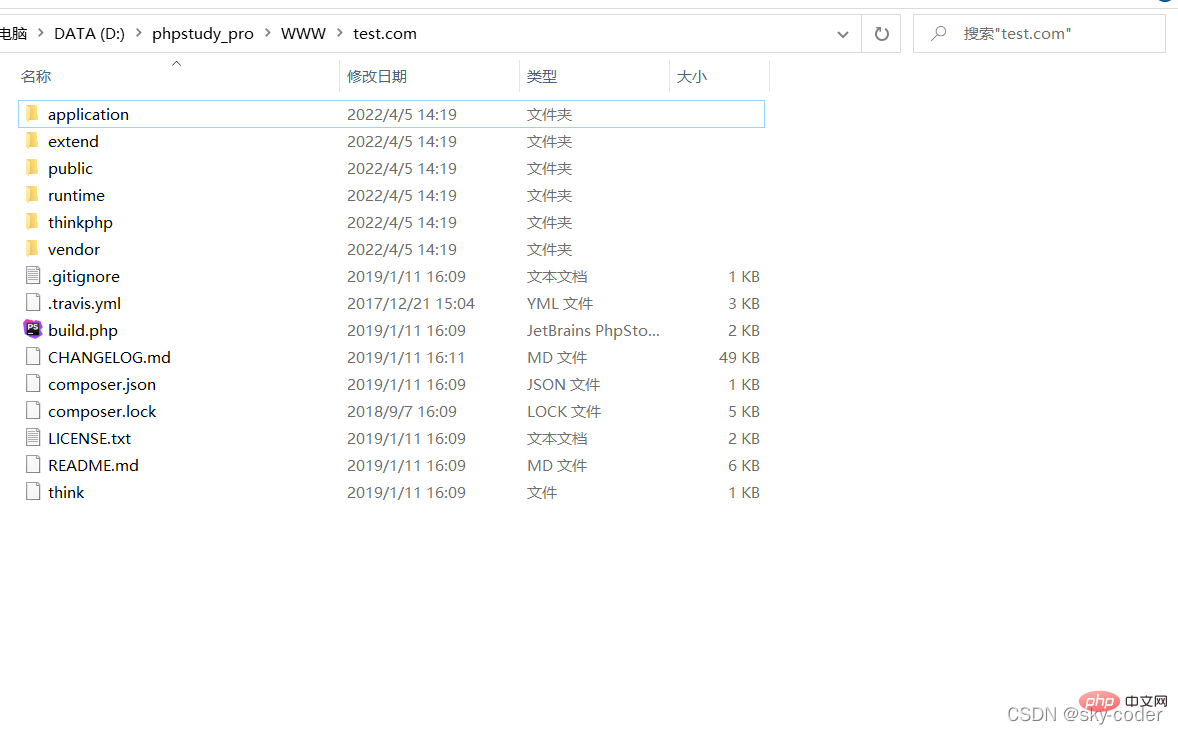
Task: Navigate to phpstudy_pro in the breadcrumb
Action: click(x=203, y=34)
